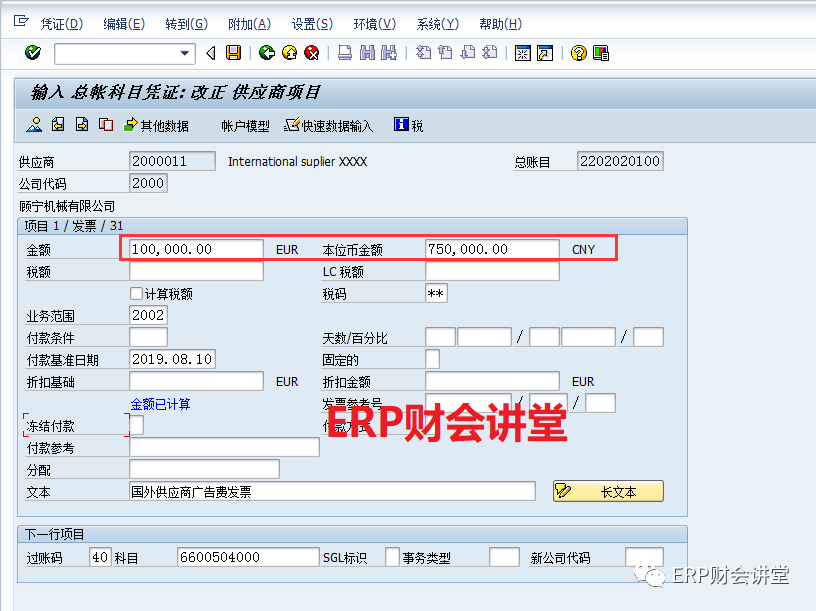This screenshot has width=816, height=611.
Task: Toggle the 计算税额 checkbox
Action: [x=137, y=294]
